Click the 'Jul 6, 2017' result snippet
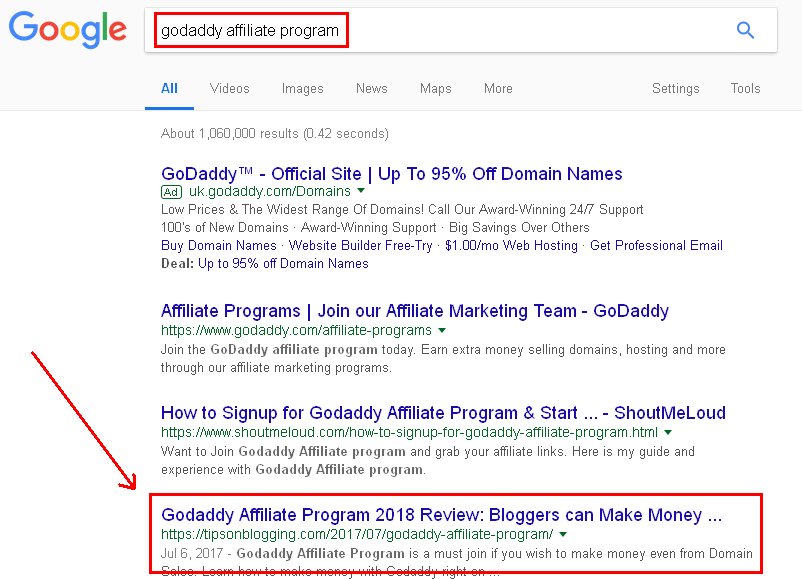Viewport: 802px width, 579px height. 457,562
